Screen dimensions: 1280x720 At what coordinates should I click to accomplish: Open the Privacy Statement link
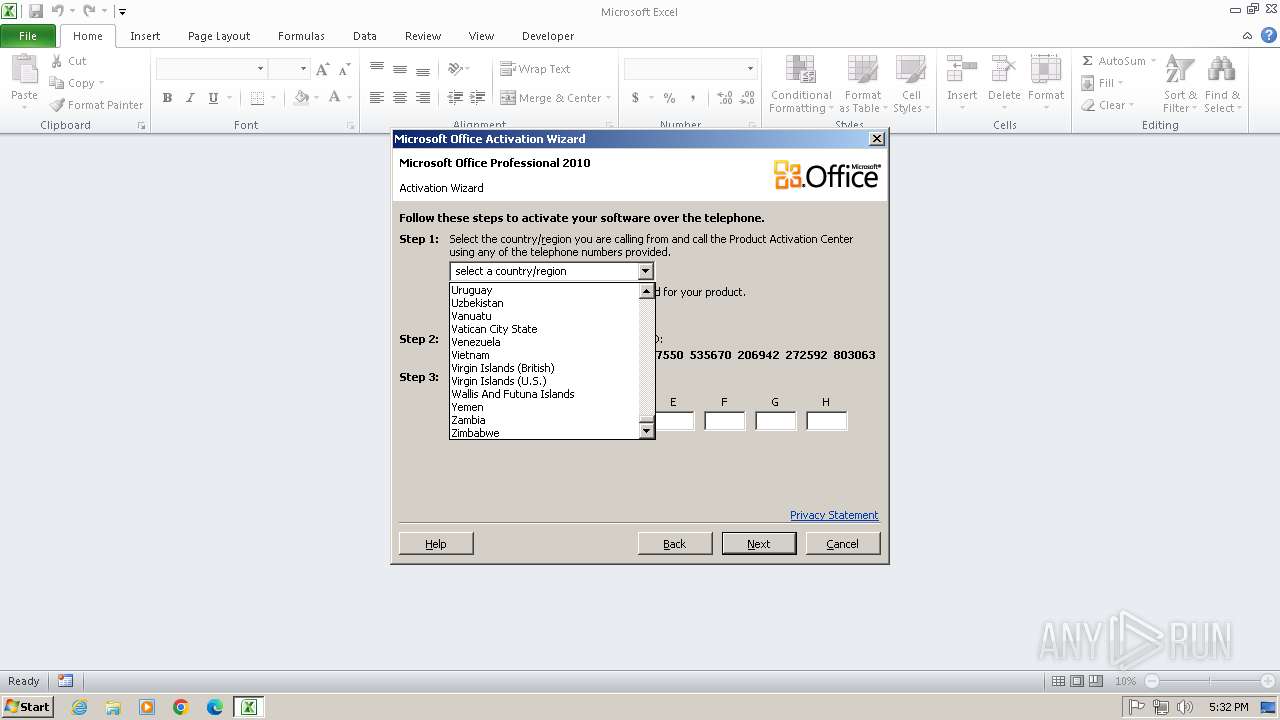834,515
